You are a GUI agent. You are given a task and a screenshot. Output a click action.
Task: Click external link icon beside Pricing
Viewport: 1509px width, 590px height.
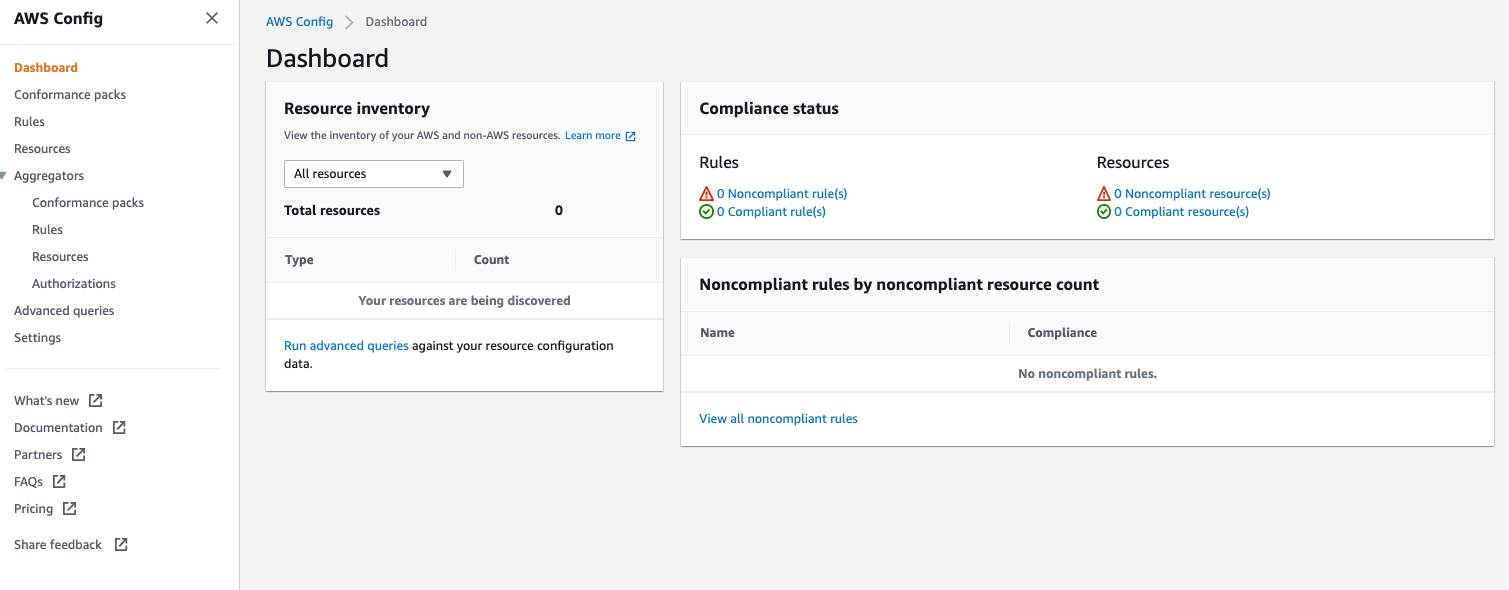click(69, 508)
